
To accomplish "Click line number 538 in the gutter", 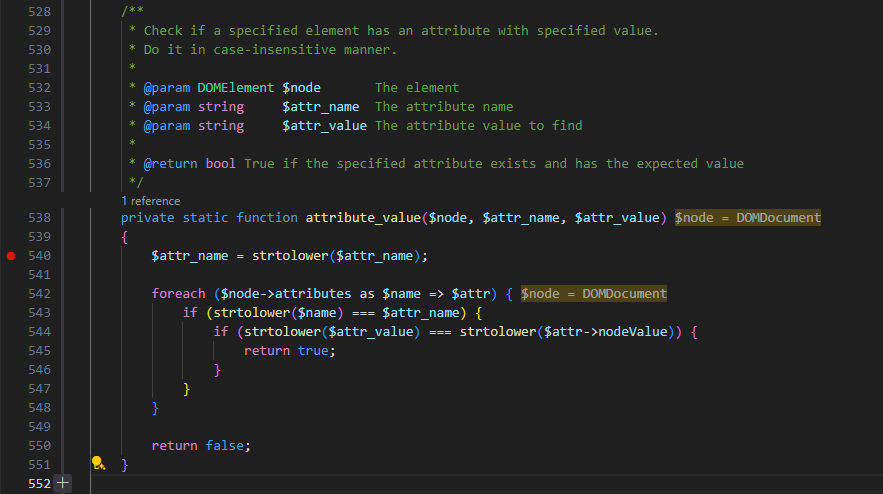I will pyautogui.click(x=39, y=218).
